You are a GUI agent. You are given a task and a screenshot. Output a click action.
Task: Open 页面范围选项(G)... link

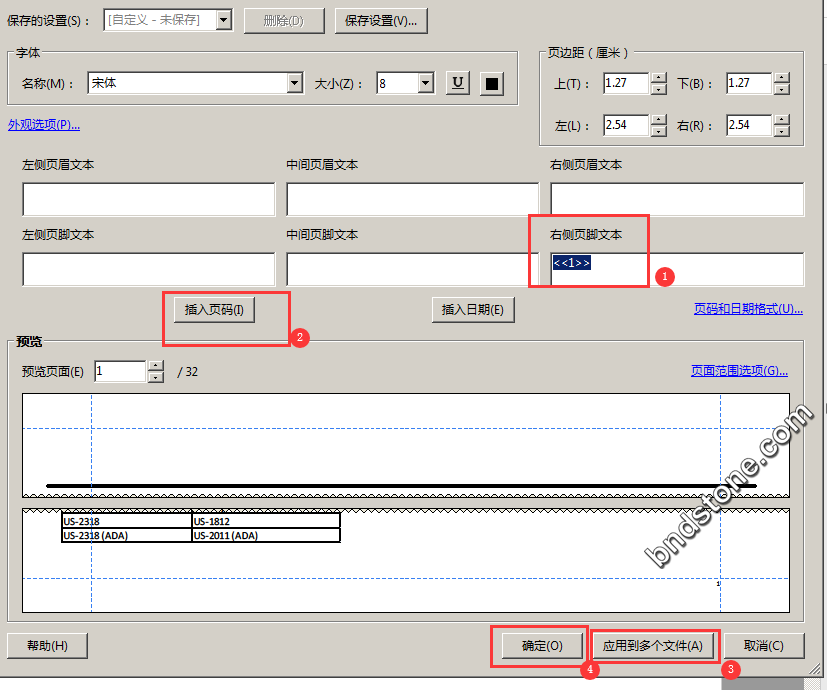coord(739,371)
